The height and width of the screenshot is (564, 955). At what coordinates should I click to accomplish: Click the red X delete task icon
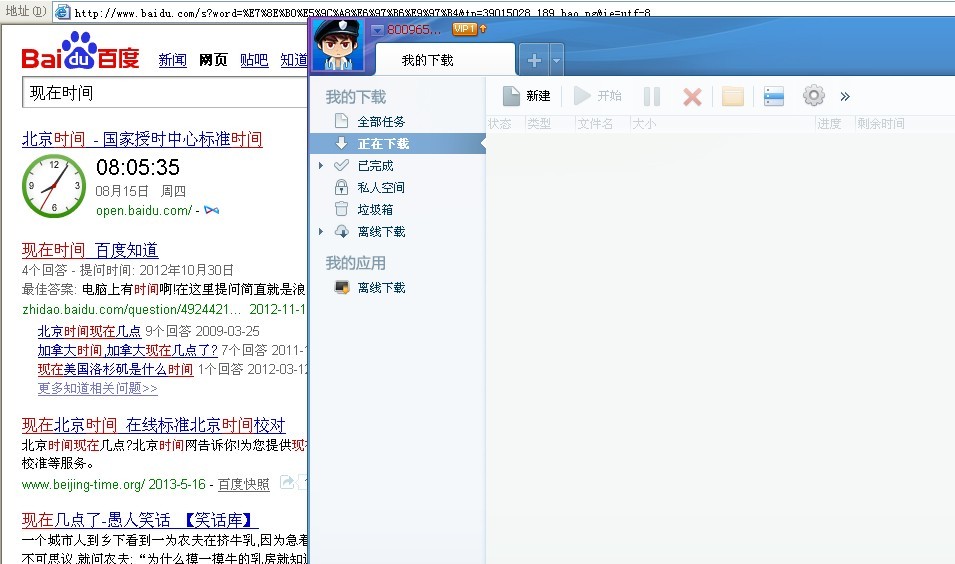(x=692, y=96)
